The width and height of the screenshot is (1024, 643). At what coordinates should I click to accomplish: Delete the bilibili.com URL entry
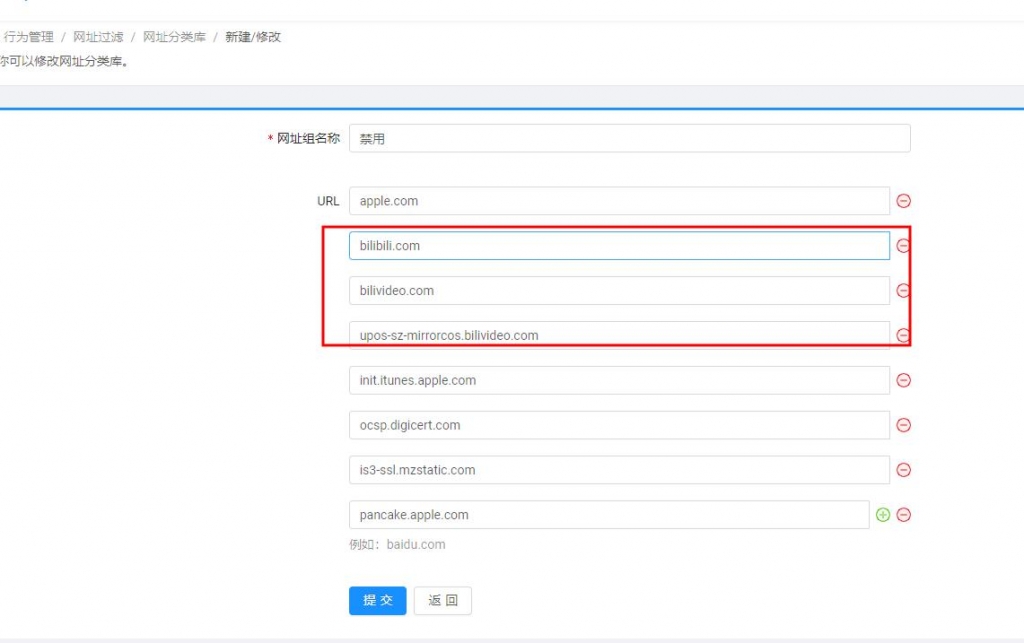click(x=903, y=246)
